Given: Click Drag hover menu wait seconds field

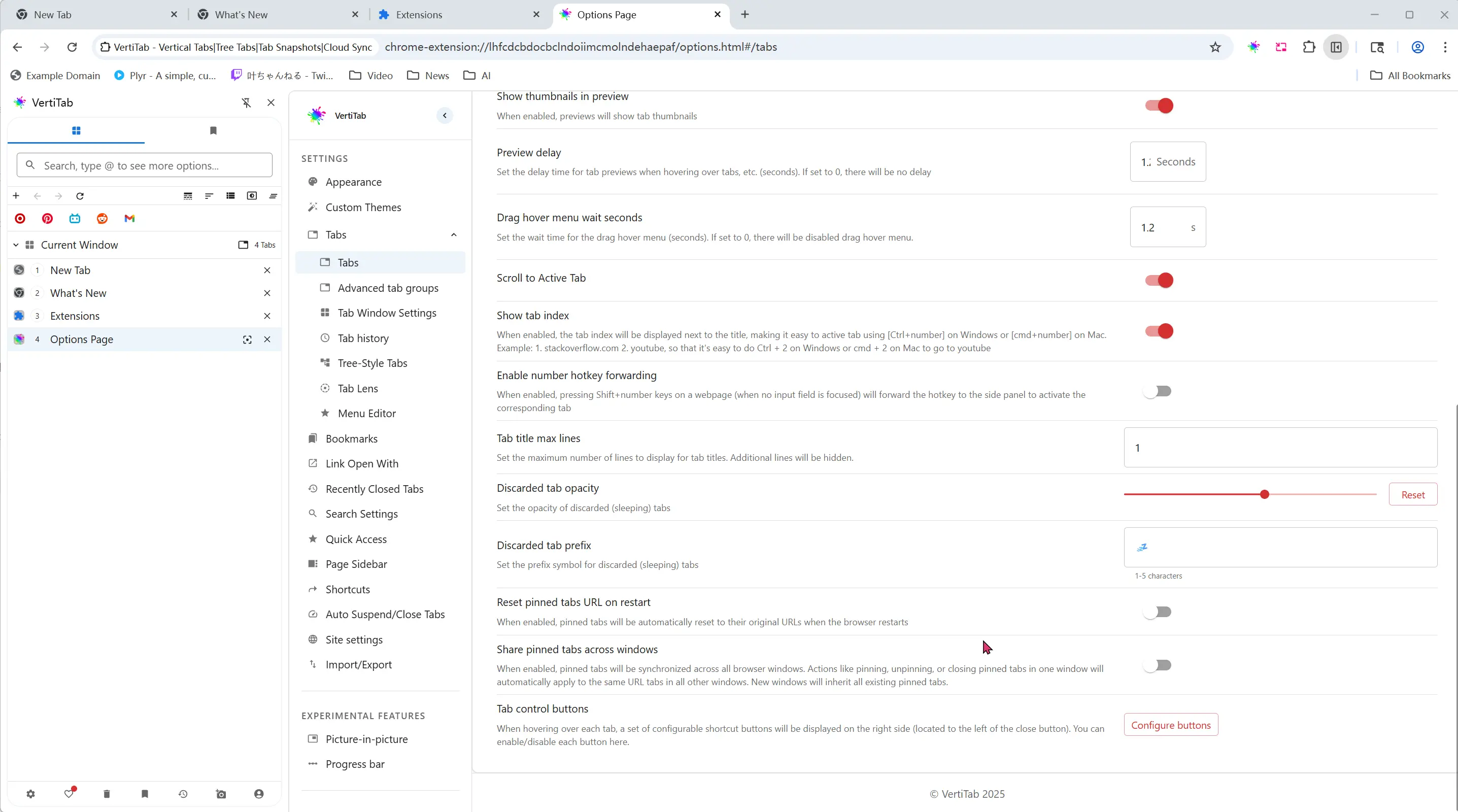Looking at the screenshot, I should (x=1168, y=227).
